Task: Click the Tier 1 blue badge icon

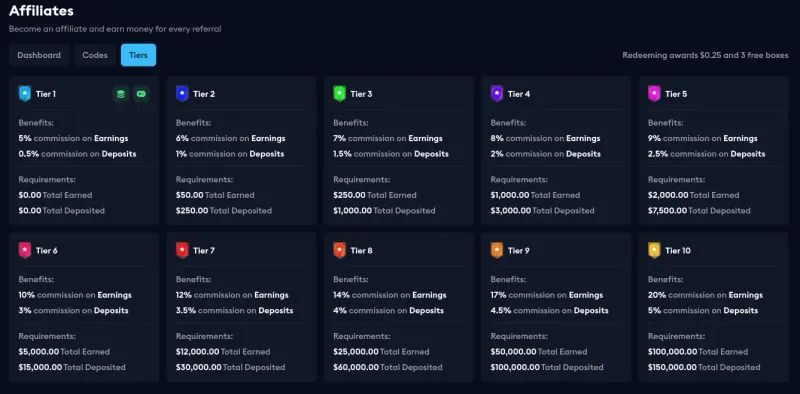Action: (x=25, y=94)
